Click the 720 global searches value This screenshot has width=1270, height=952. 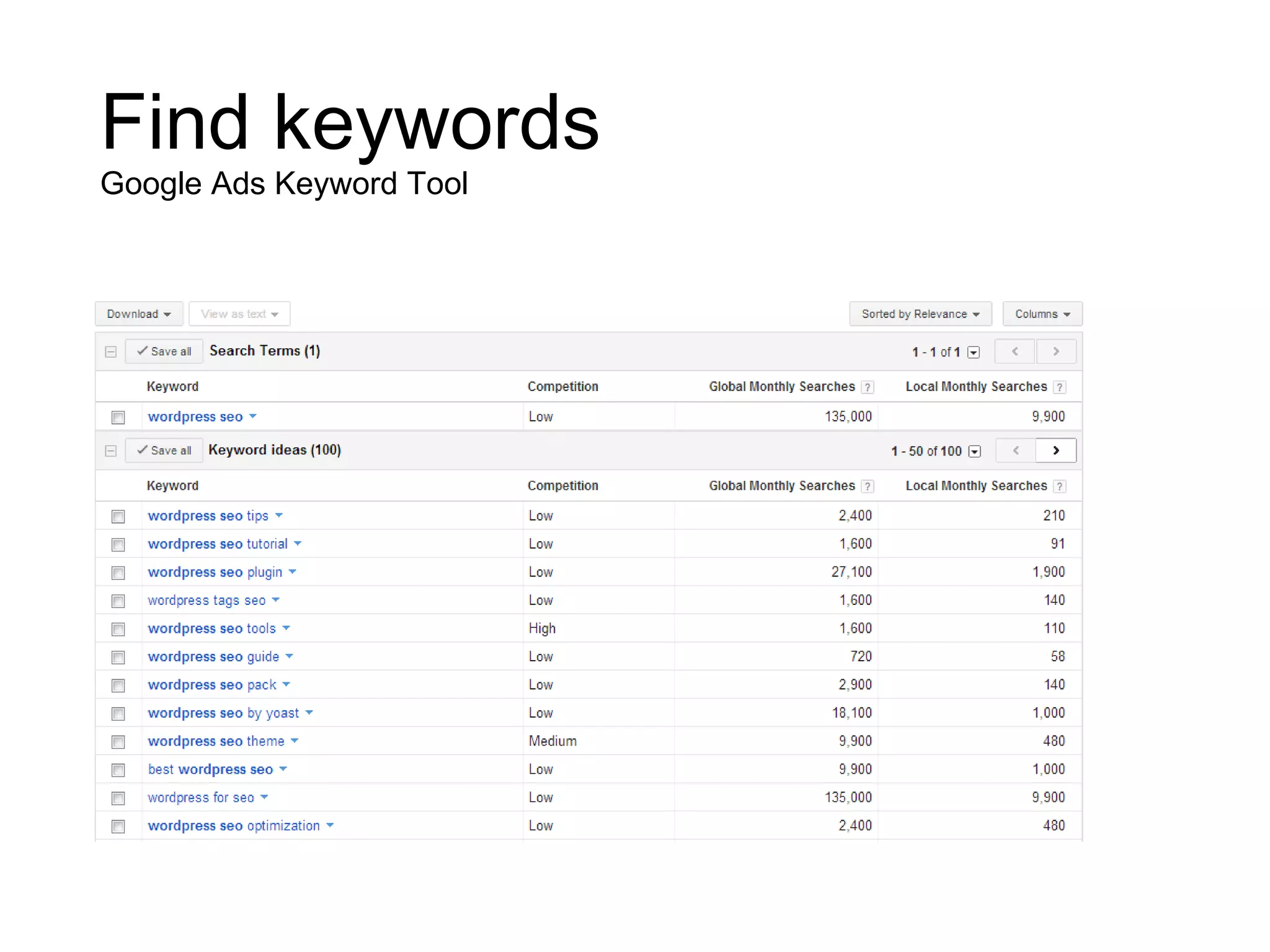click(861, 656)
